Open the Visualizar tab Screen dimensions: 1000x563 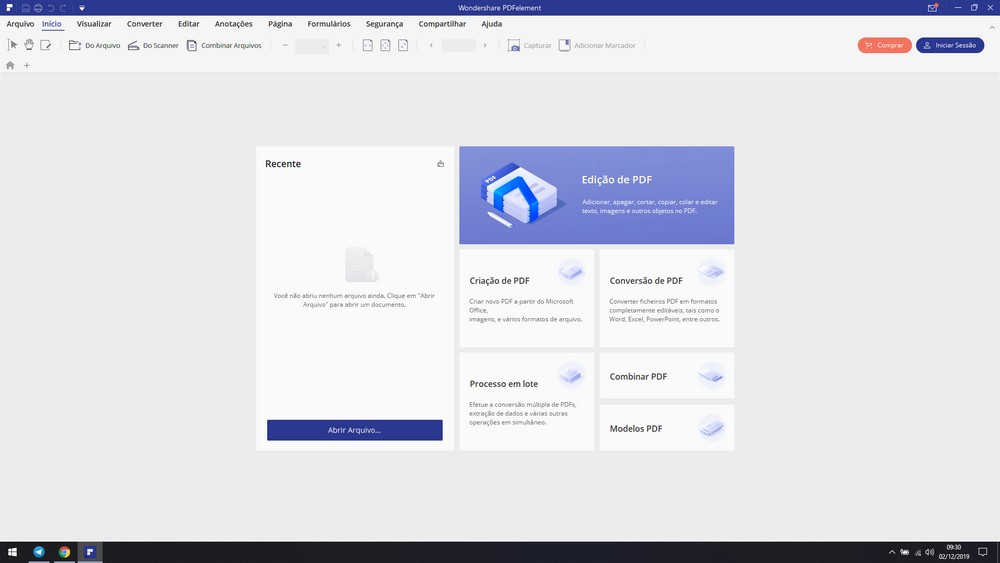coord(94,24)
